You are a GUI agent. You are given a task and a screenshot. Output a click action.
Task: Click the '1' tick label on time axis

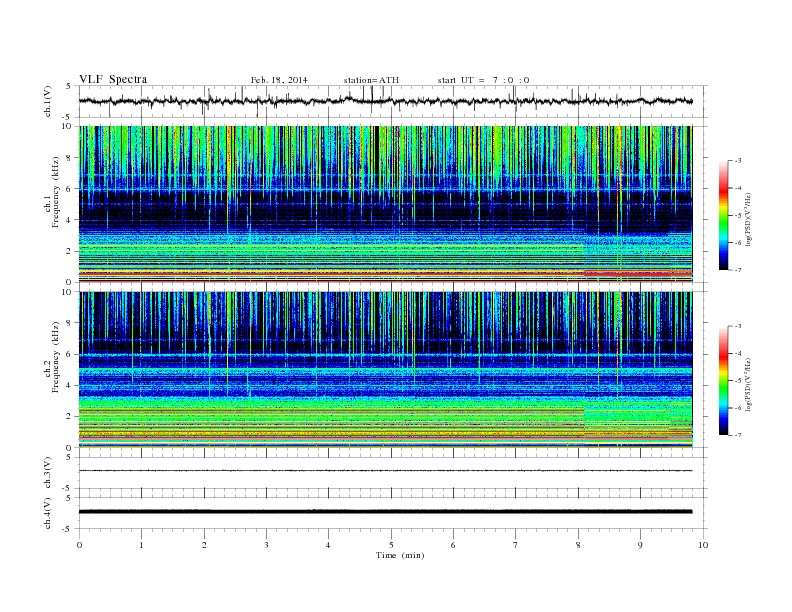point(141,545)
